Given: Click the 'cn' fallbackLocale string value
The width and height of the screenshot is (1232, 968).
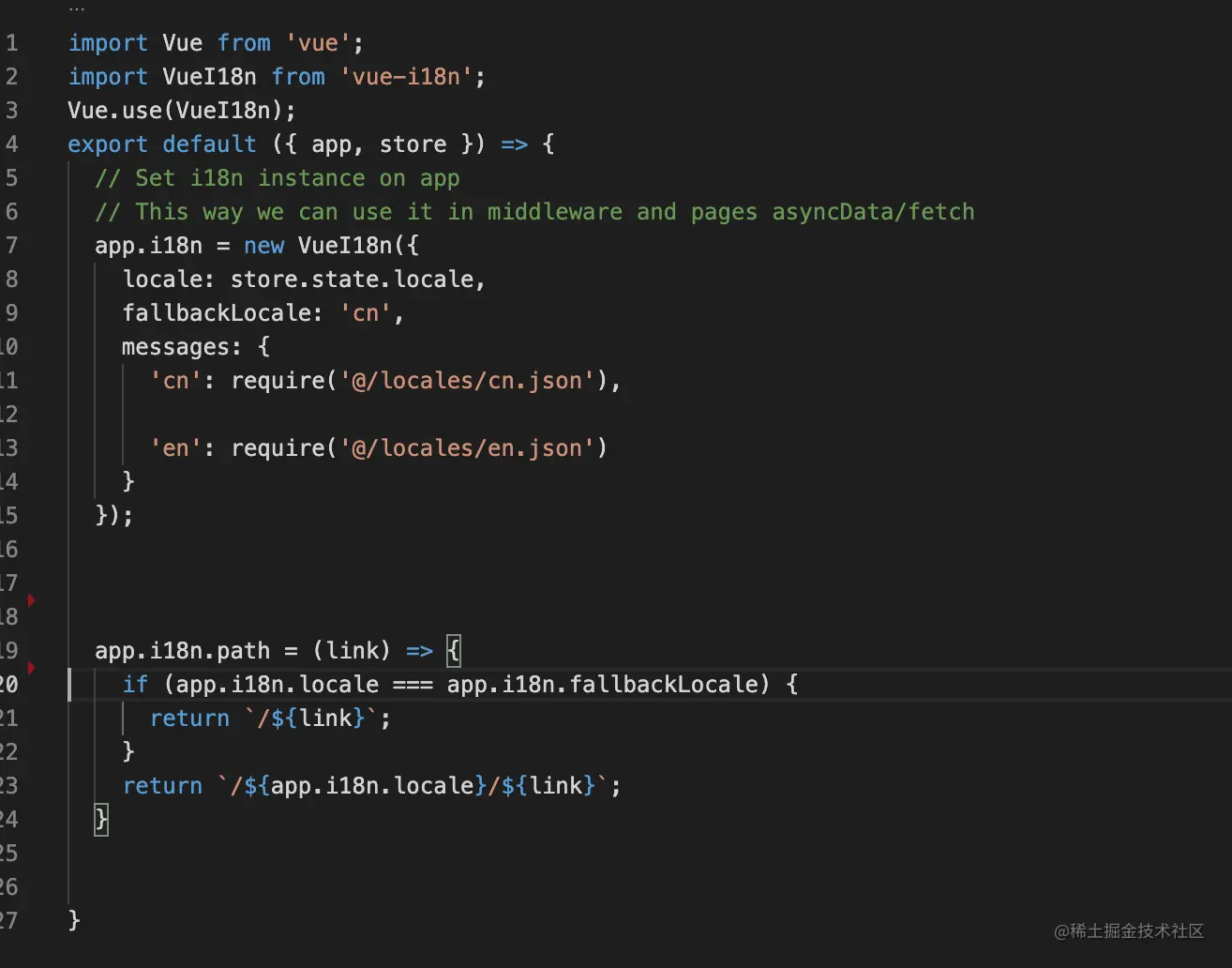Looking at the screenshot, I should [x=366, y=313].
